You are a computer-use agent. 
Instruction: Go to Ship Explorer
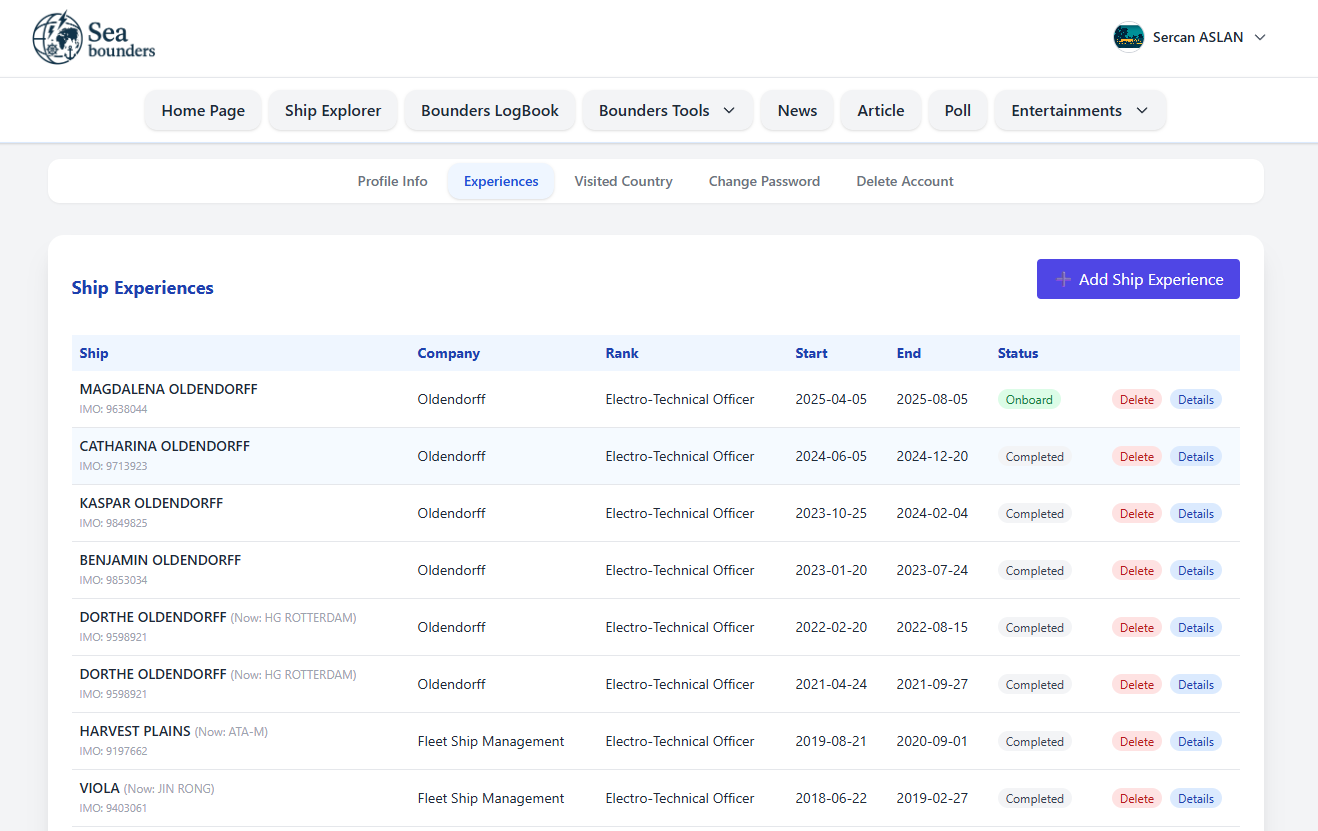coord(333,111)
